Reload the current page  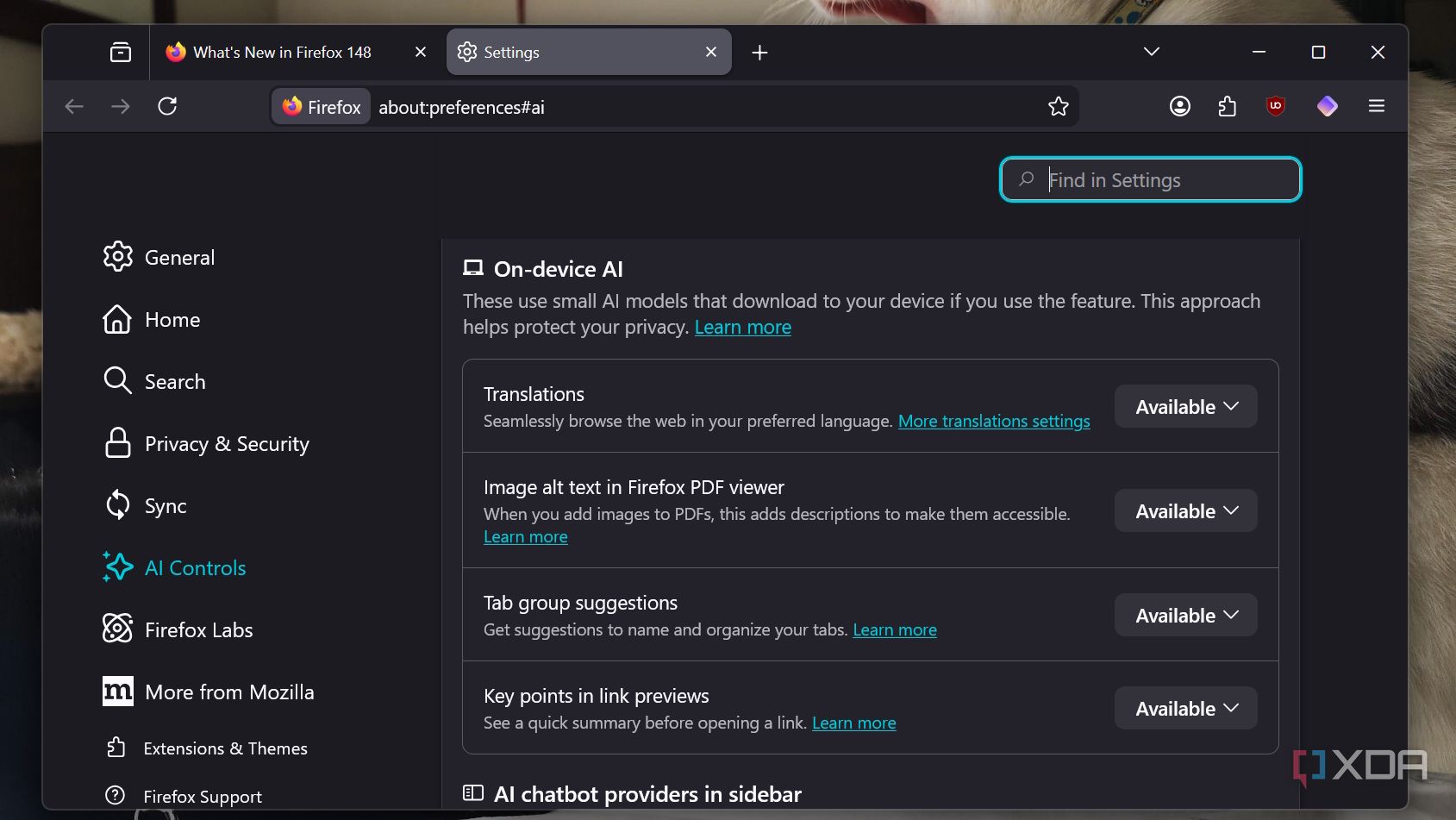point(167,106)
